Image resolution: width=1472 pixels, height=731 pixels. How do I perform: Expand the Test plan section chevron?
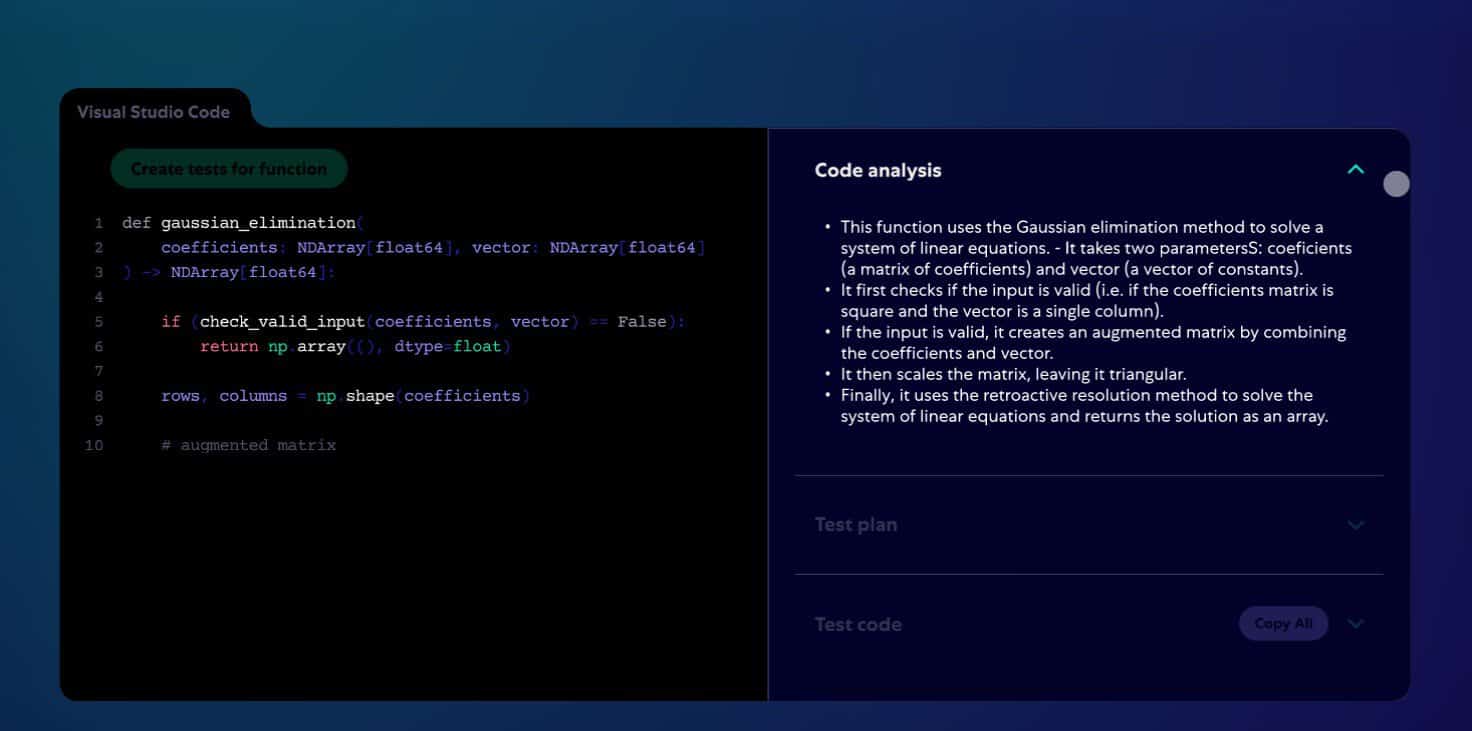pos(1356,525)
